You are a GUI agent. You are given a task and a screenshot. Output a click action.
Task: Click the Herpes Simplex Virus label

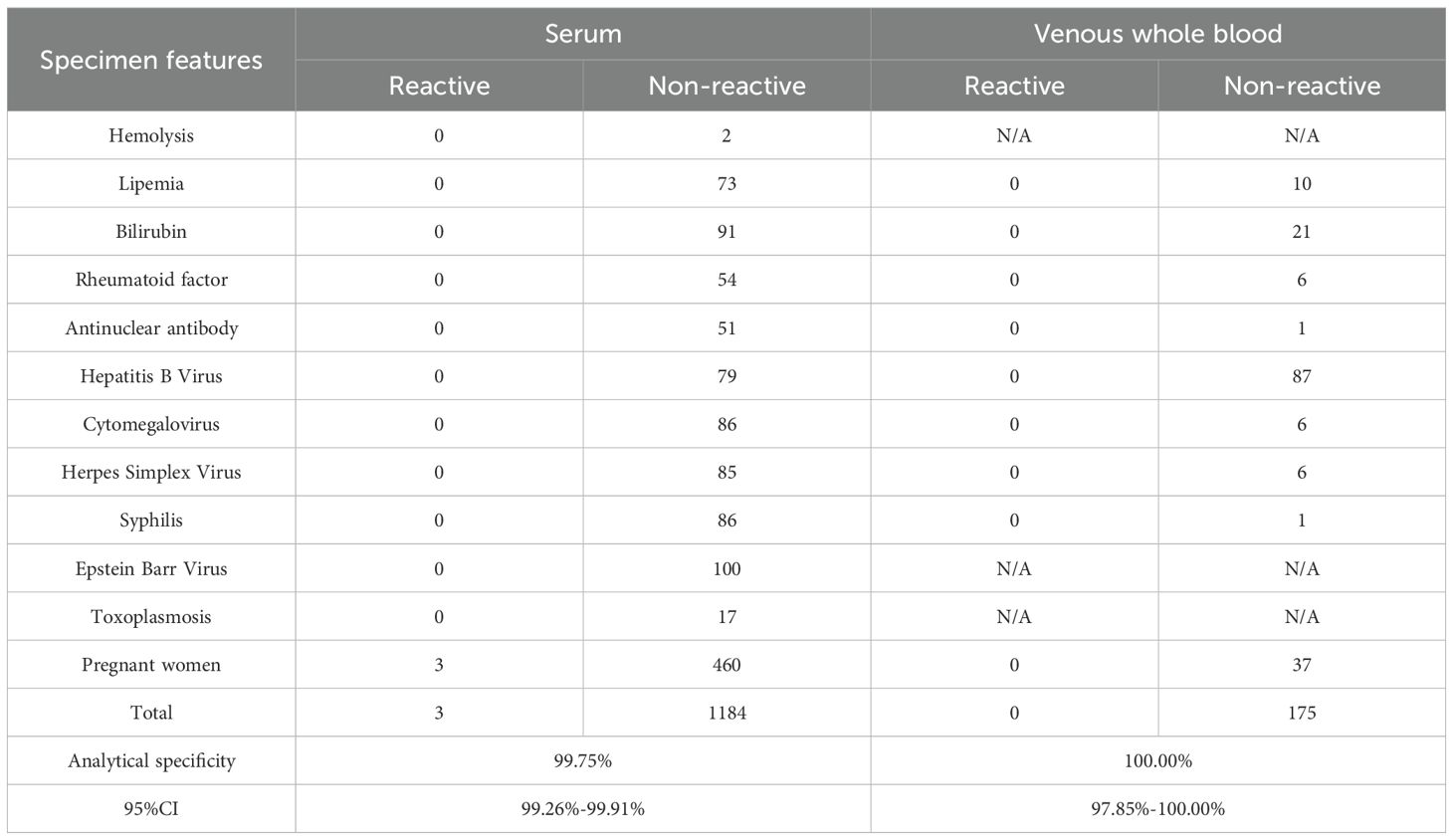coord(151,472)
